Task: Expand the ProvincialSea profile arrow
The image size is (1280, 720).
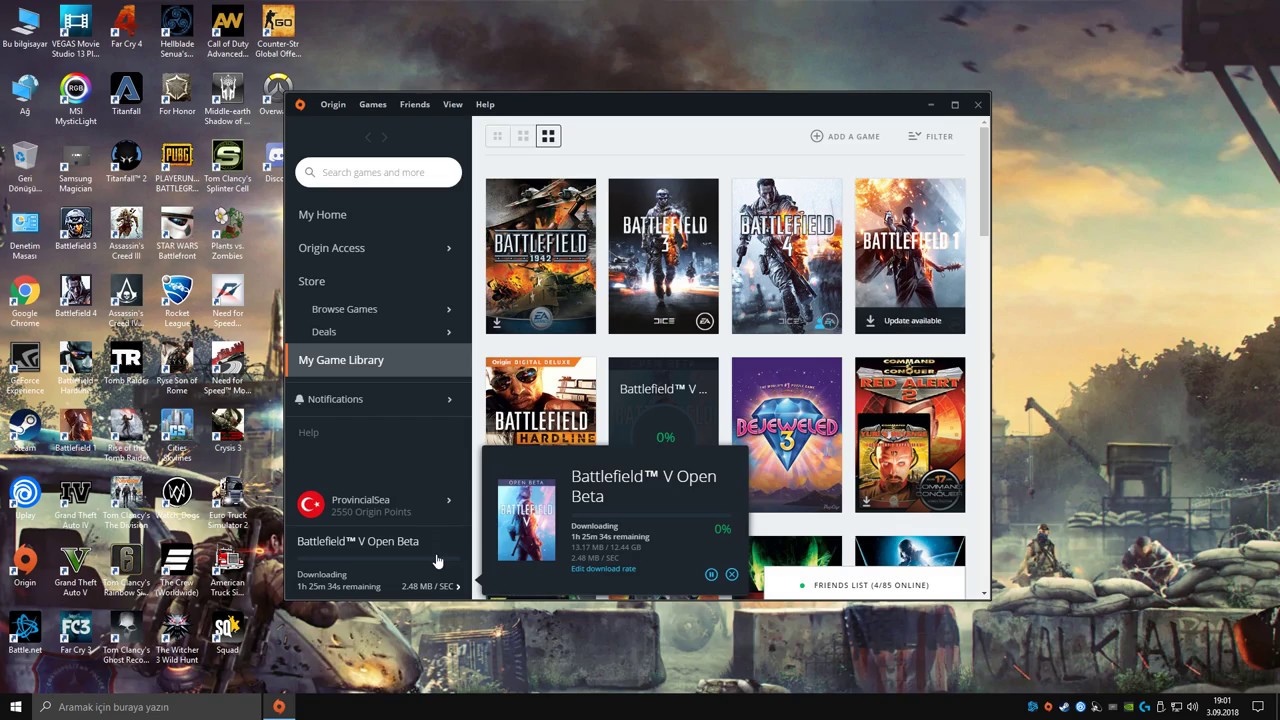Action: coord(448,500)
